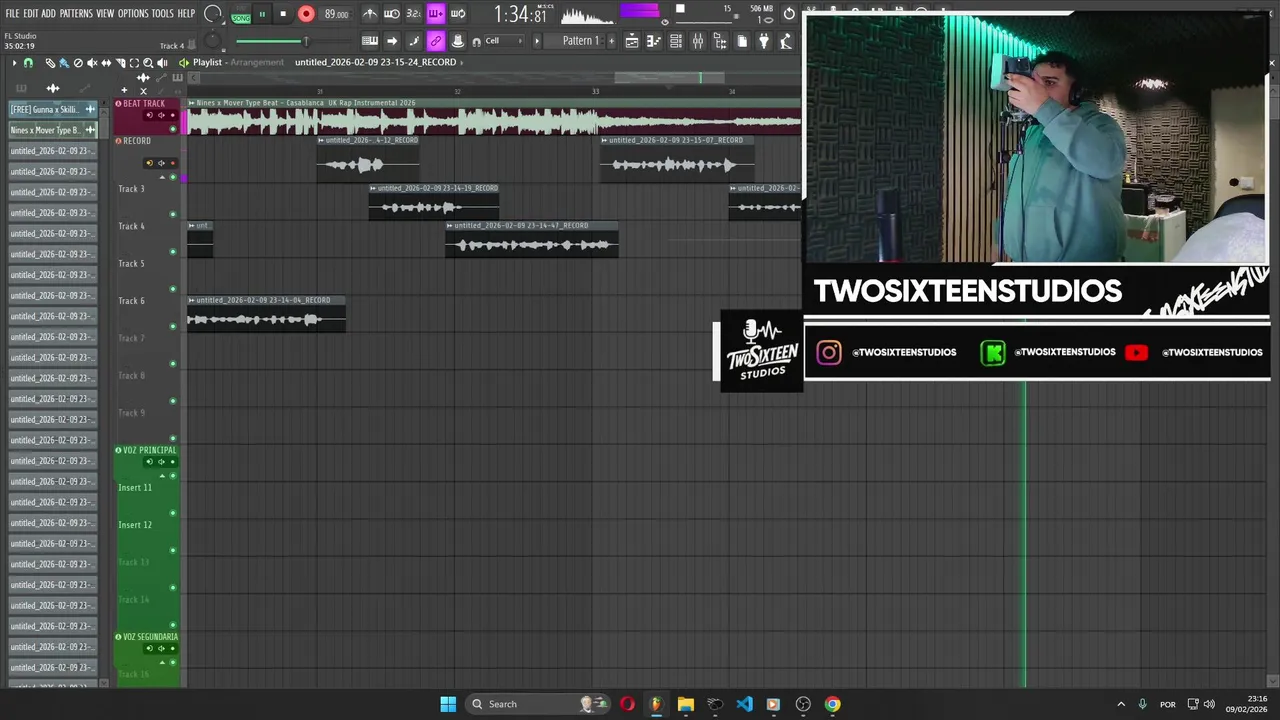Click the taskbar Search box

[538, 704]
